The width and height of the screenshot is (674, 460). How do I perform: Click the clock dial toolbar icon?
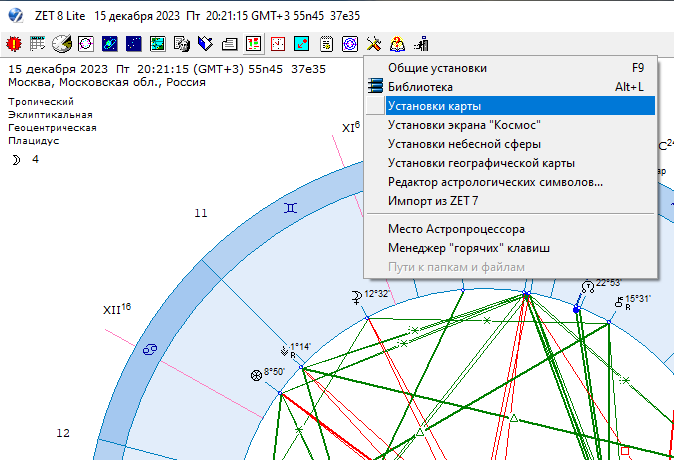(x=62, y=44)
